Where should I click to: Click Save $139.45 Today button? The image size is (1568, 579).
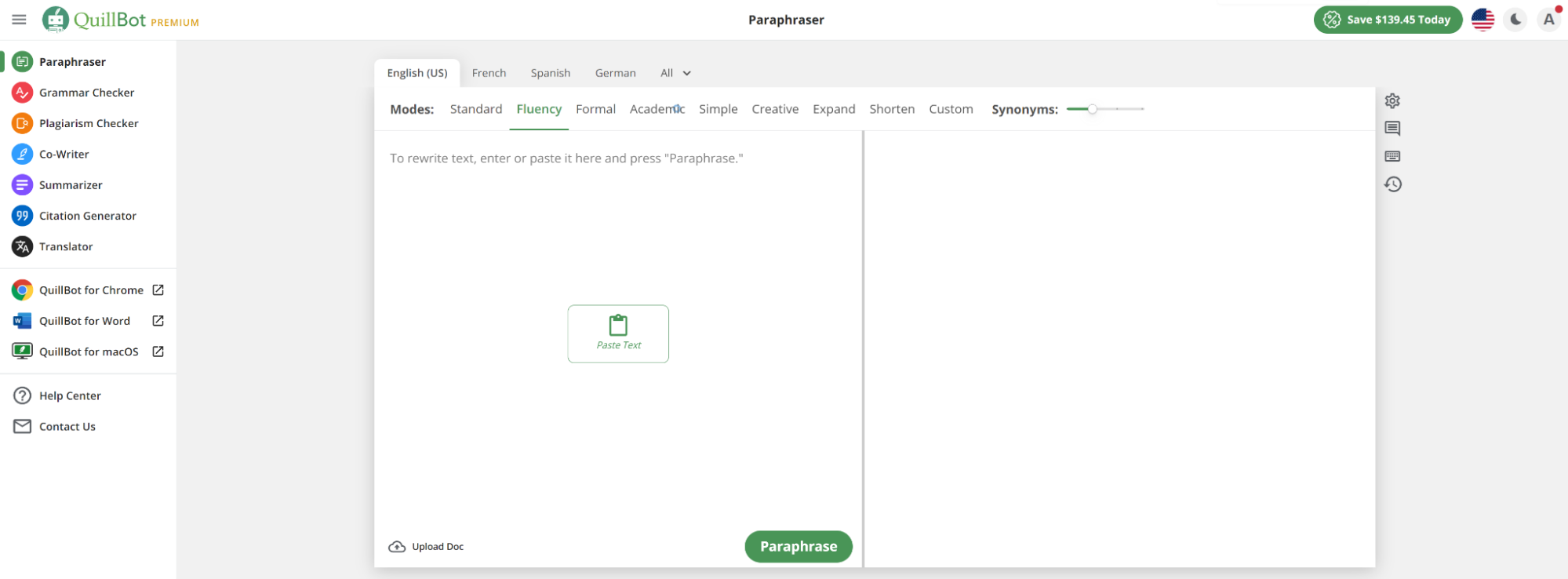pyautogui.click(x=1388, y=20)
